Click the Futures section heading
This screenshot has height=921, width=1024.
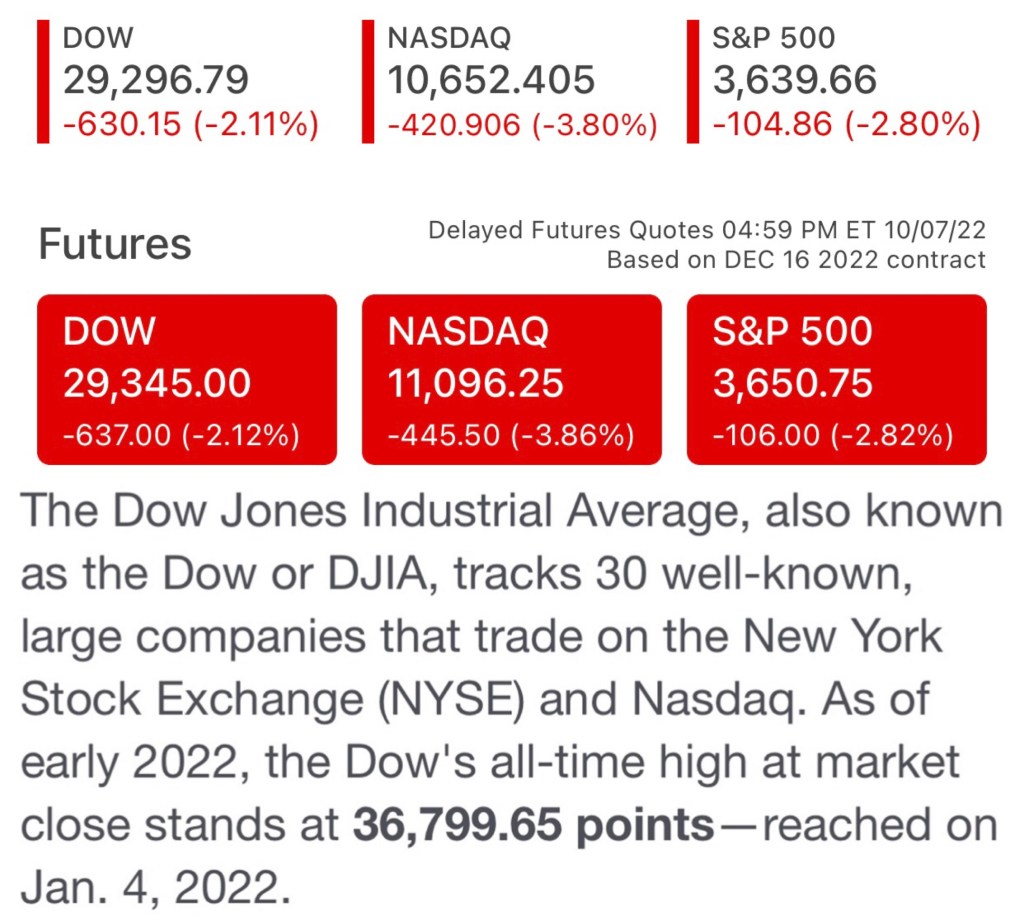[x=114, y=245]
